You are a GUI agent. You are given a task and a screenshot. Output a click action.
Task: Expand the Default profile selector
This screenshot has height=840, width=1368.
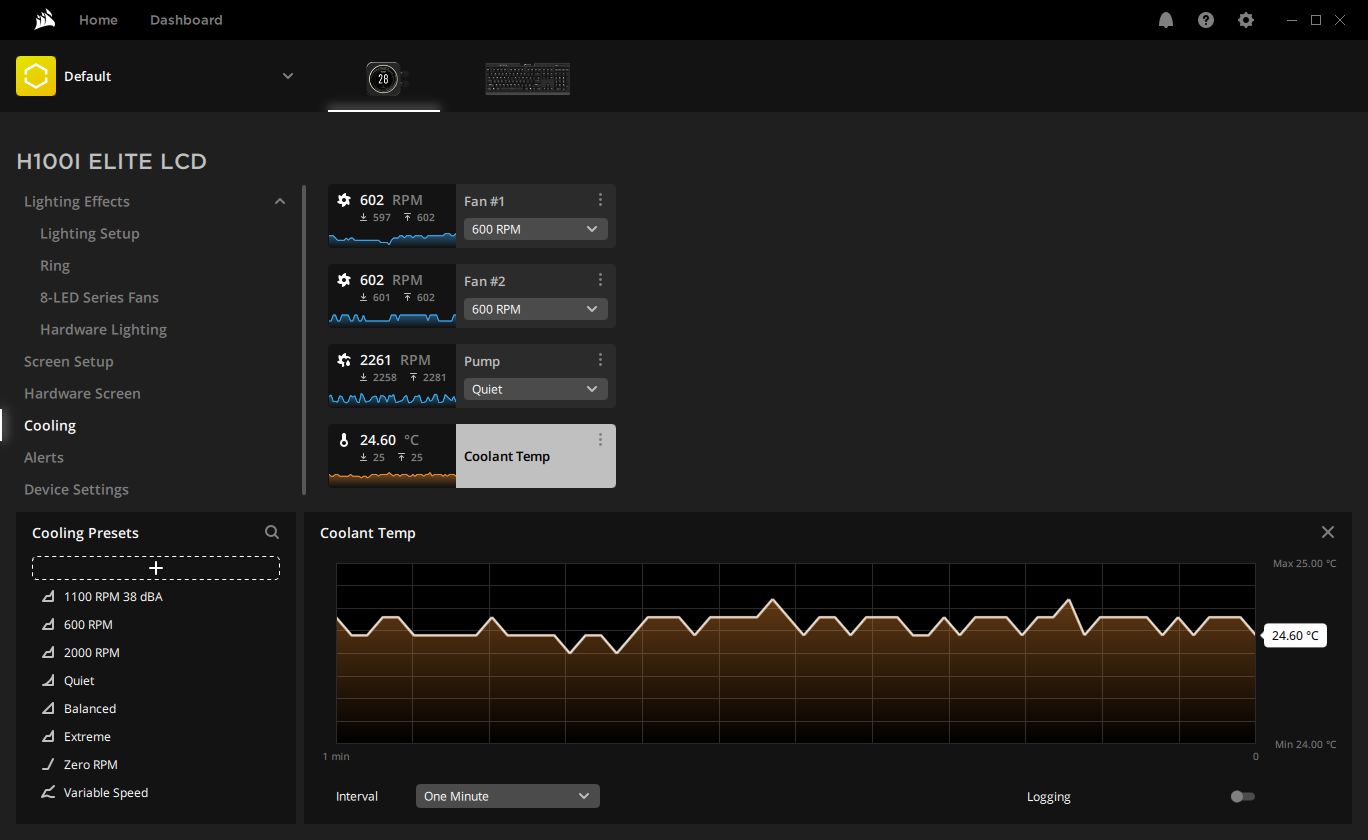[x=288, y=76]
